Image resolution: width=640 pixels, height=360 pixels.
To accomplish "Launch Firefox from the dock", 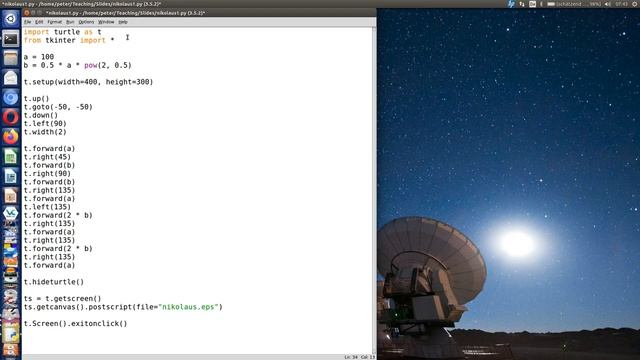I will pos(11,137).
